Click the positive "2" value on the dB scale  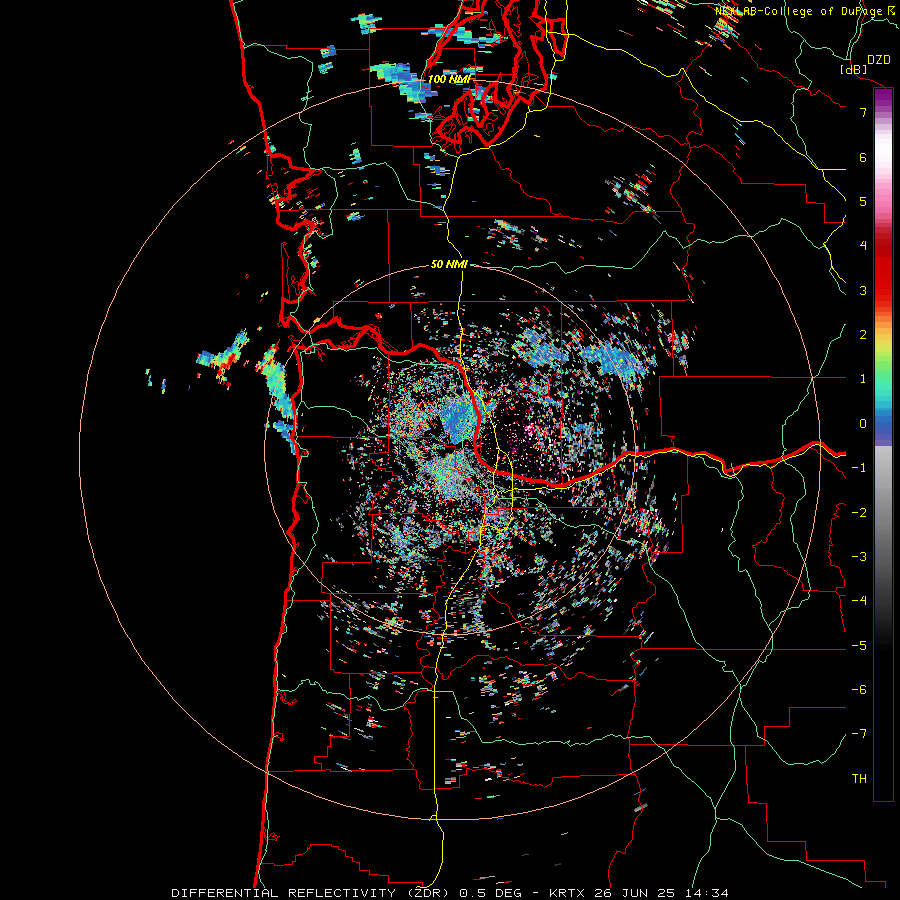pos(863,335)
